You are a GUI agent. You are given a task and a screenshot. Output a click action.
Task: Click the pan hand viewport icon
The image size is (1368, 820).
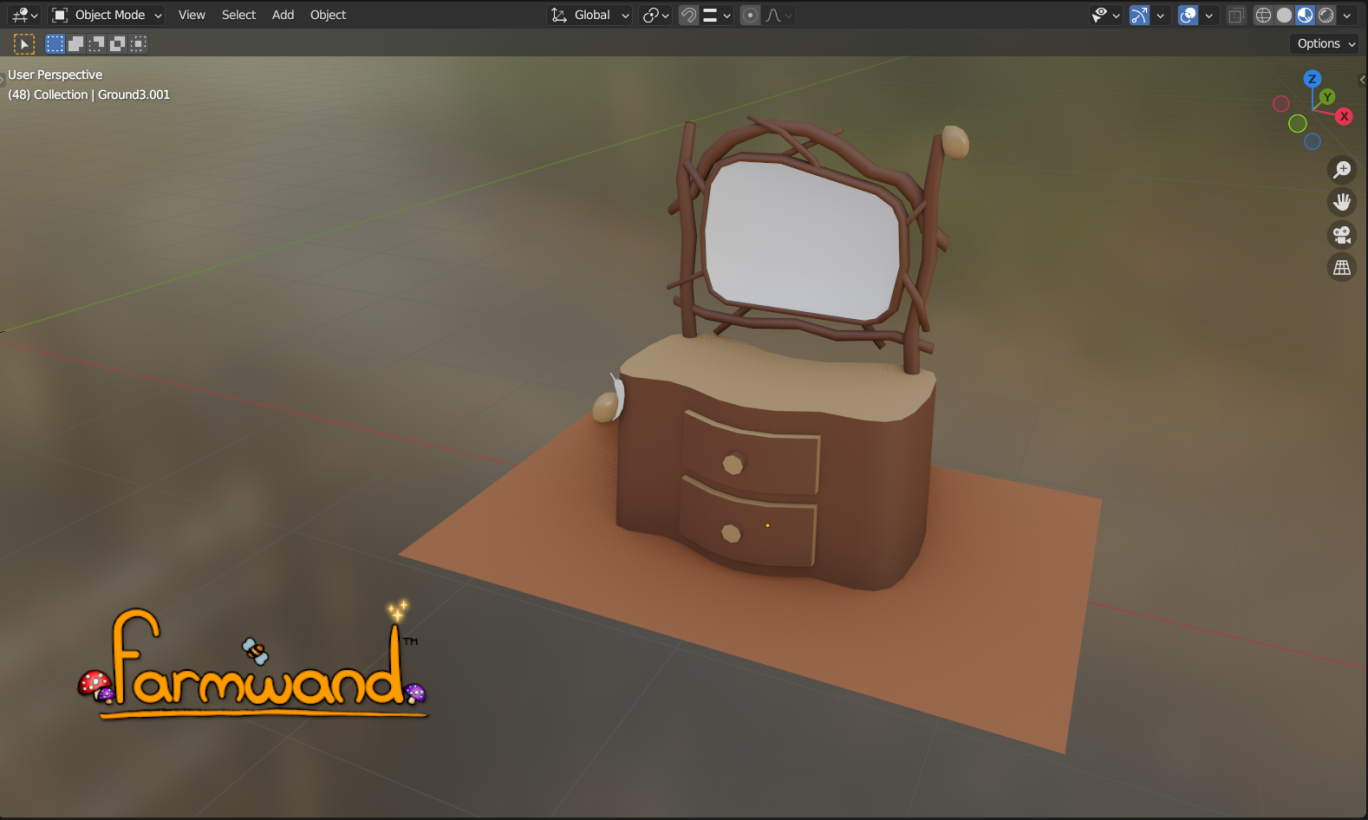1341,202
